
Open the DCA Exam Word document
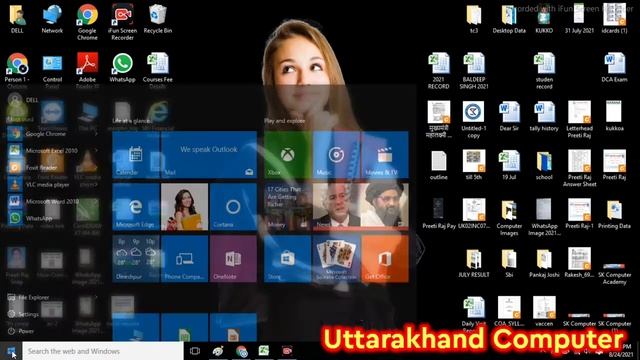pyautogui.click(x=614, y=68)
